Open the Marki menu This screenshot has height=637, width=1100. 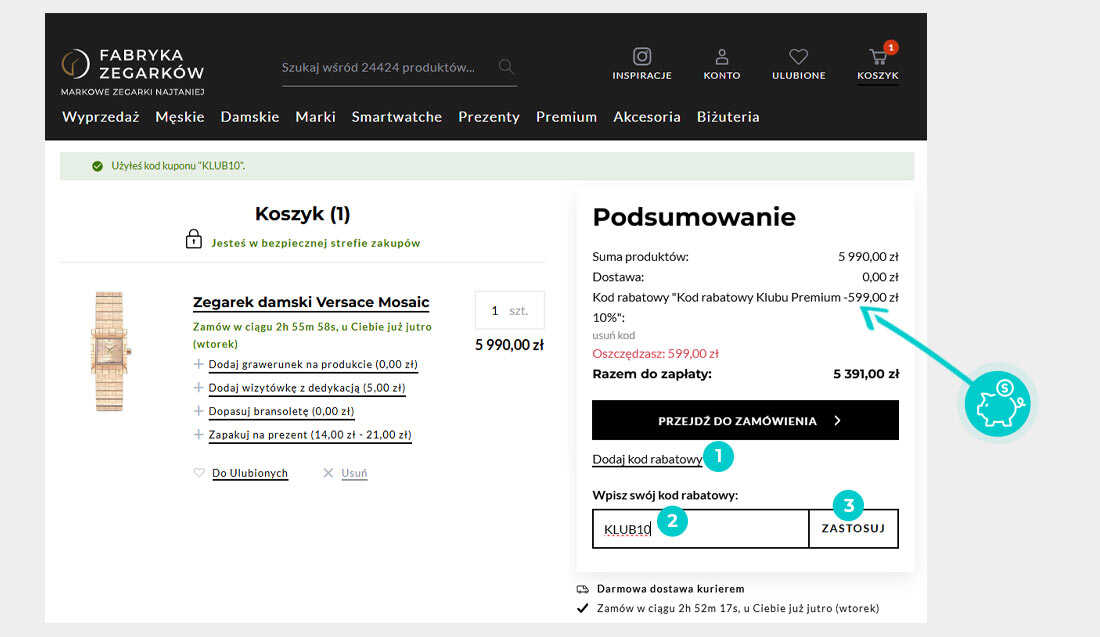click(316, 117)
